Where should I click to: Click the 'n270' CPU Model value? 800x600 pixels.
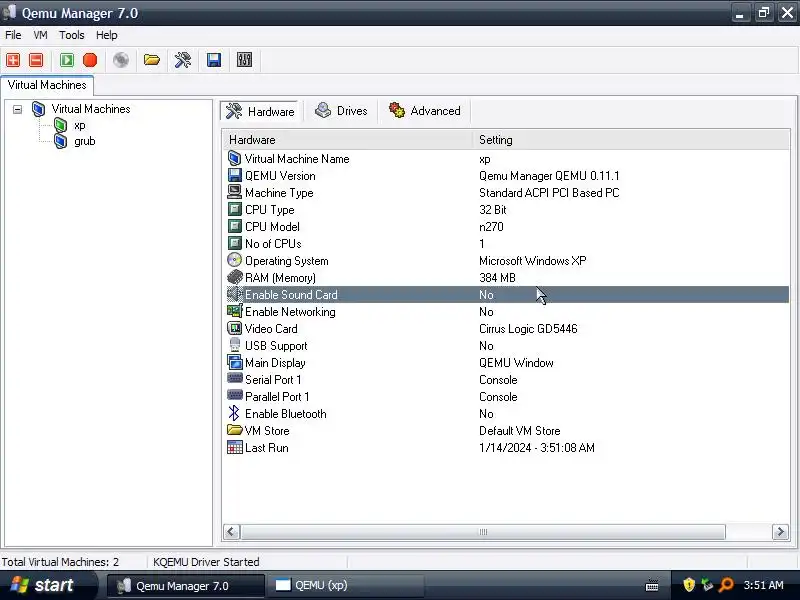[491, 227]
